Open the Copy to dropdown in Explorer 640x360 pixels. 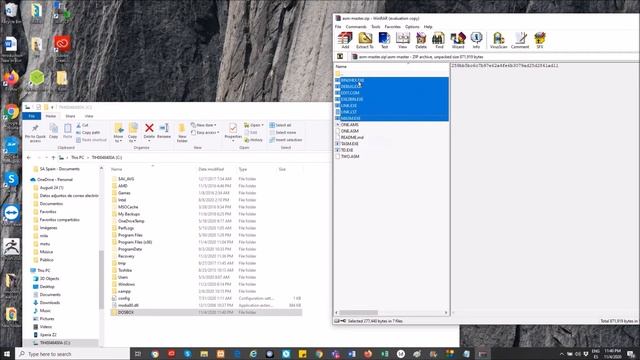[x=133, y=133]
